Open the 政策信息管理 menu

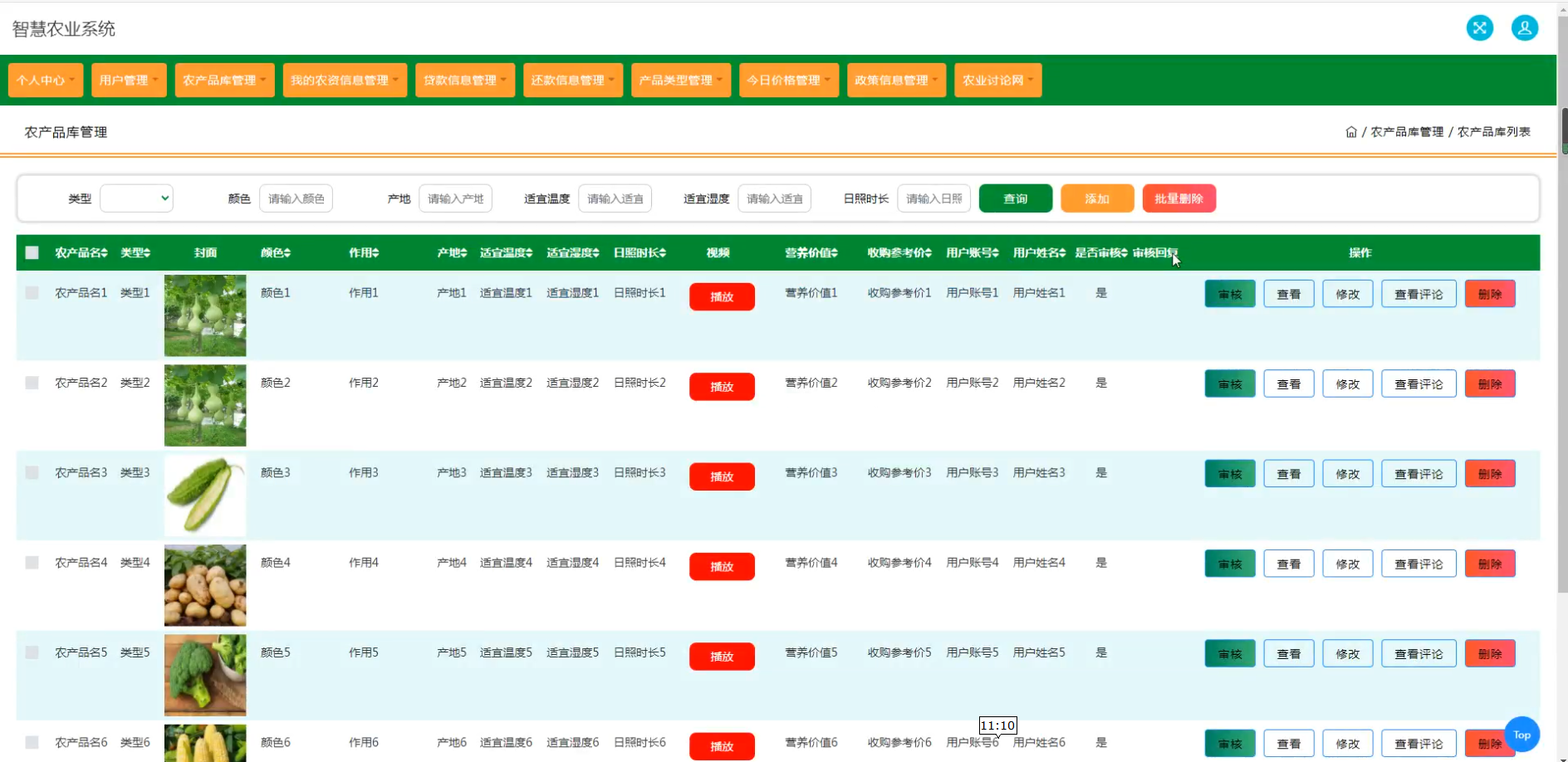point(896,81)
